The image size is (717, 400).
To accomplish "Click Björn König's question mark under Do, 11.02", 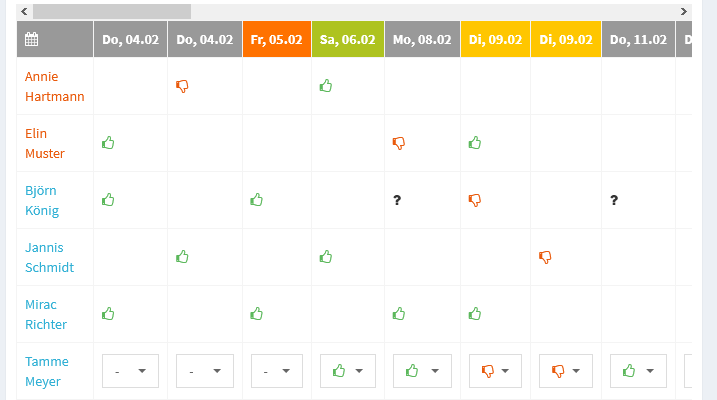I will 614,200.
